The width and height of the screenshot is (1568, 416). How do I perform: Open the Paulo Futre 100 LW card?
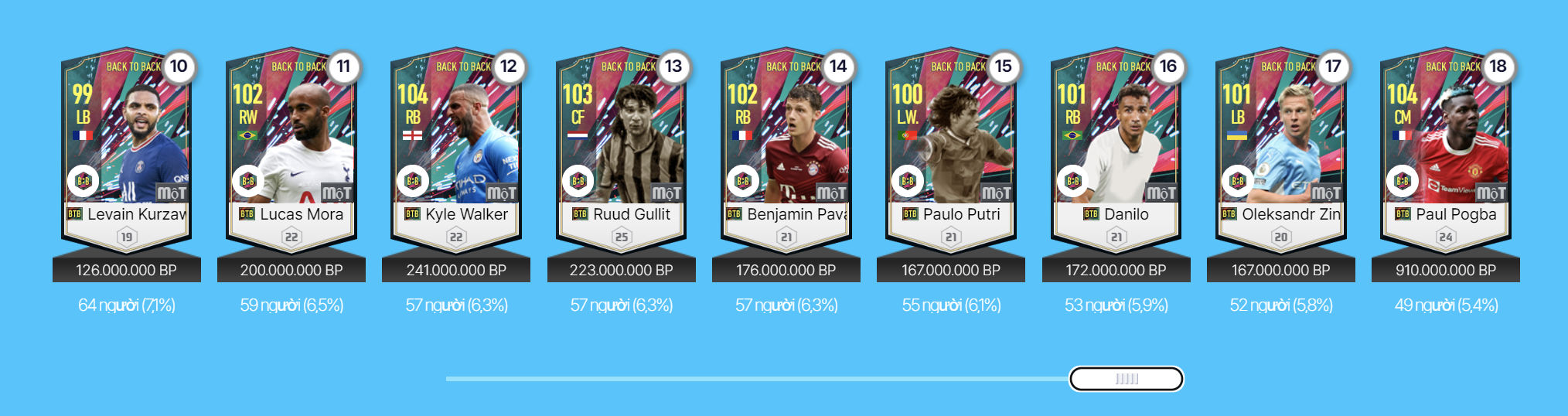coord(951,151)
